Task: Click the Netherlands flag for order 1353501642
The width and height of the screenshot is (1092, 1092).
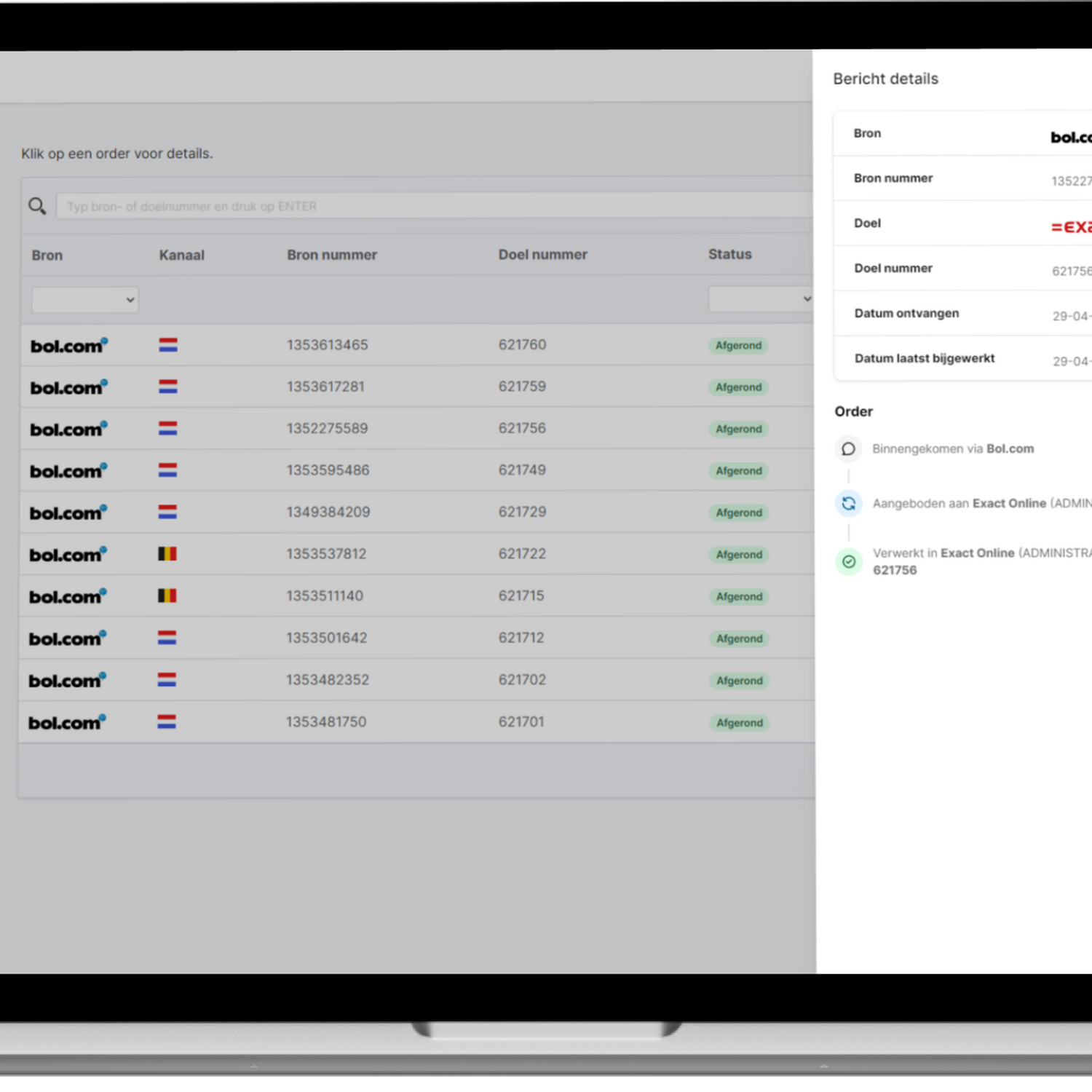Action: tap(167, 638)
